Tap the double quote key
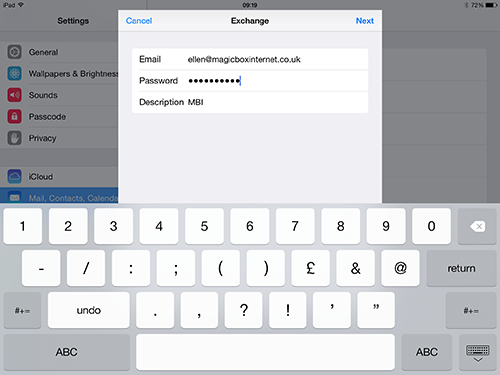Viewport: 500px width, 375px height. tap(376, 310)
